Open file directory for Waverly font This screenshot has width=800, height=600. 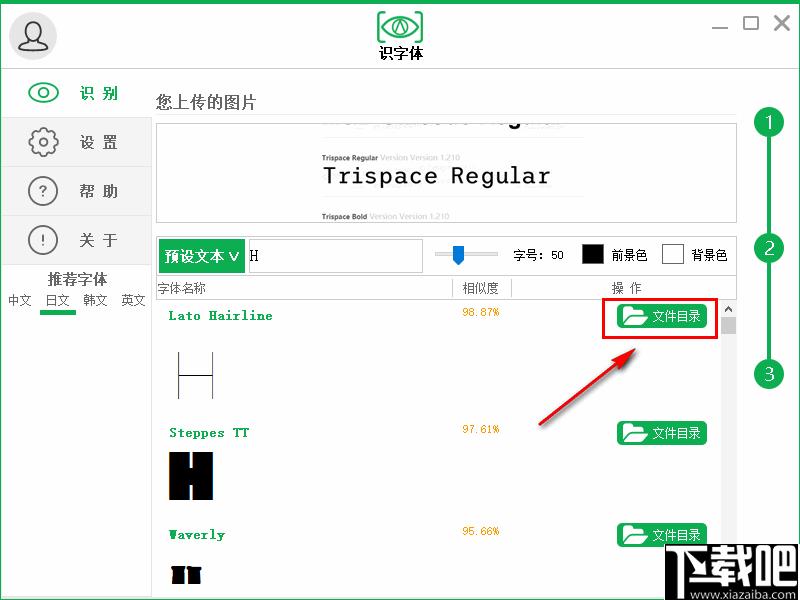[x=661, y=535]
